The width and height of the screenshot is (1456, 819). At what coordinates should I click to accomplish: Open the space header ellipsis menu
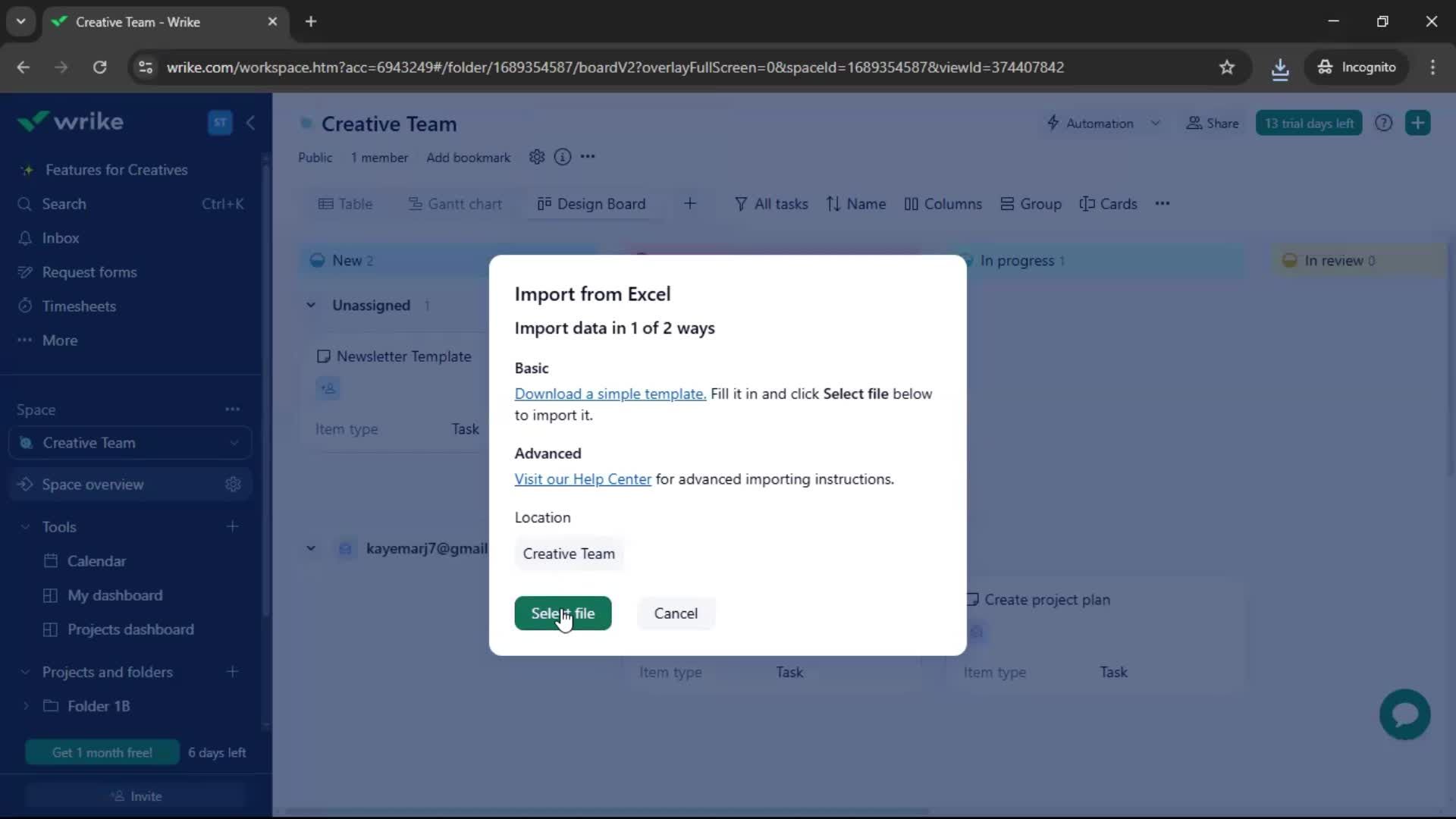[588, 157]
